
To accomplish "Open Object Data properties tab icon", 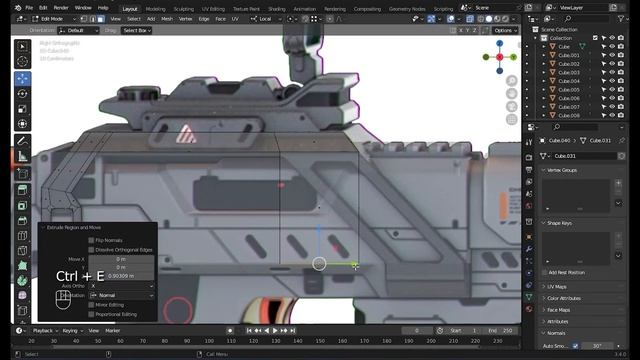I will click(x=529, y=297).
